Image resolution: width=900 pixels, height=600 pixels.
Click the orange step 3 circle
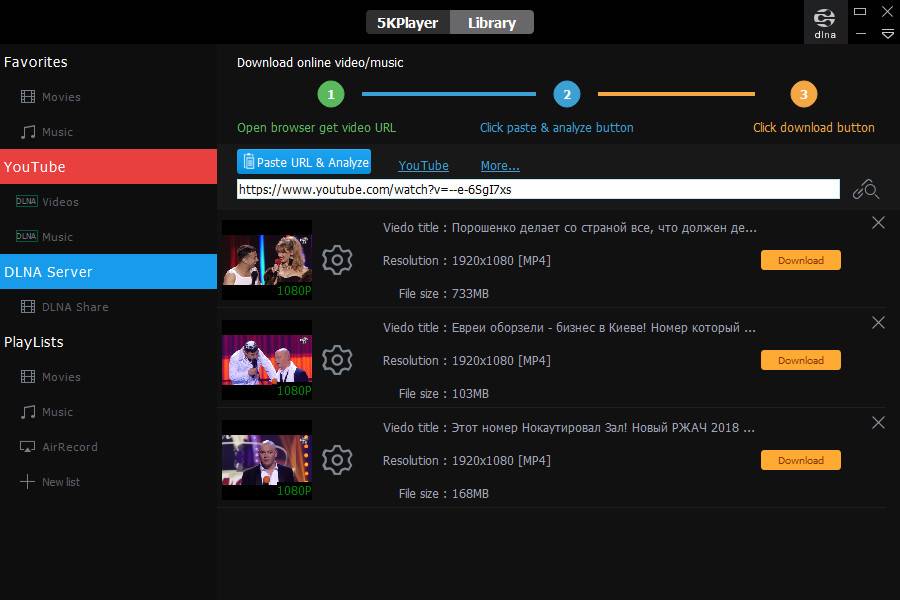point(804,94)
